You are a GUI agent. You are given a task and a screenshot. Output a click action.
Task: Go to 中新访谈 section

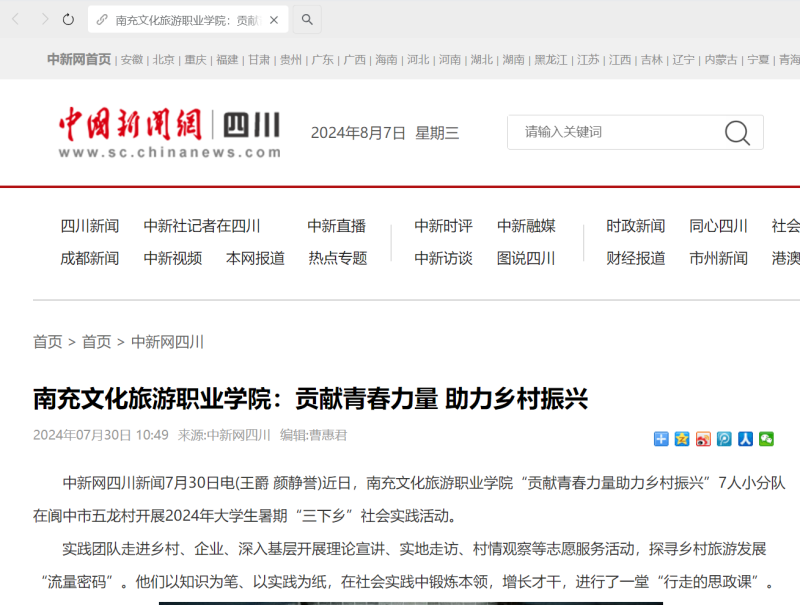tap(444, 259)
